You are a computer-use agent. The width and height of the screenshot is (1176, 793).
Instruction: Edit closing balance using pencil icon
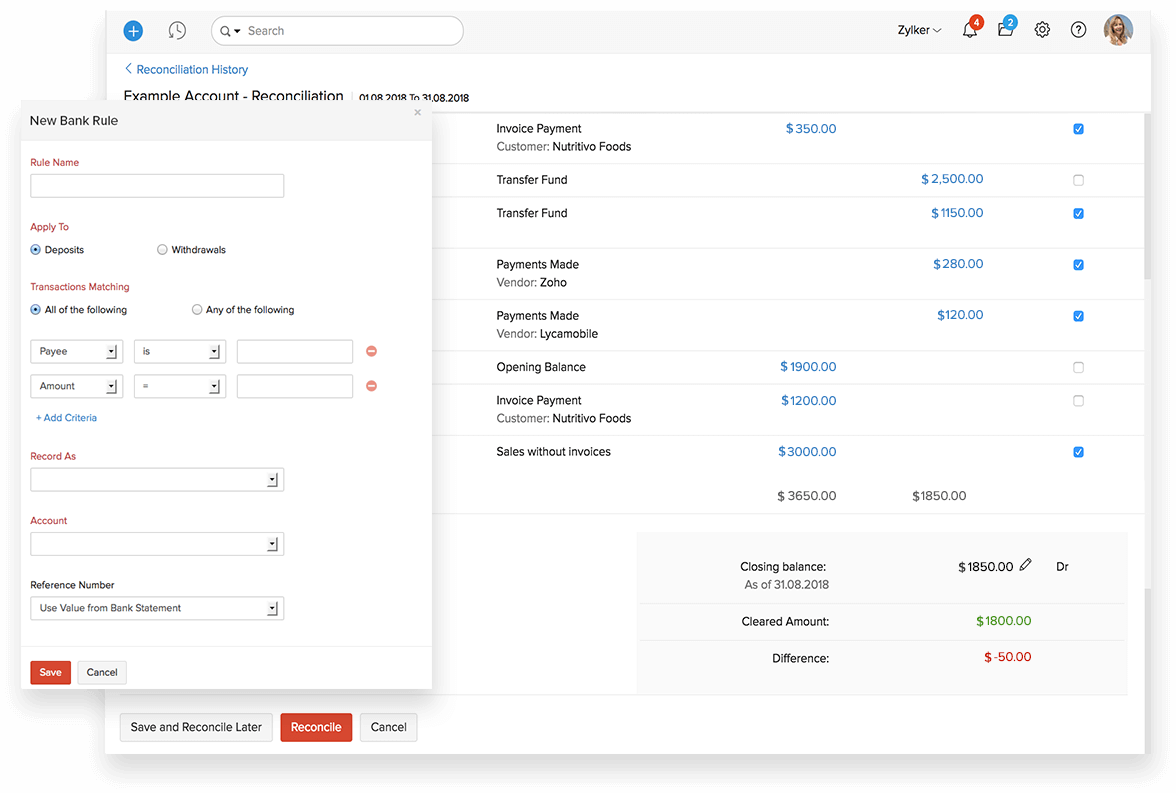click(1026, 565)
